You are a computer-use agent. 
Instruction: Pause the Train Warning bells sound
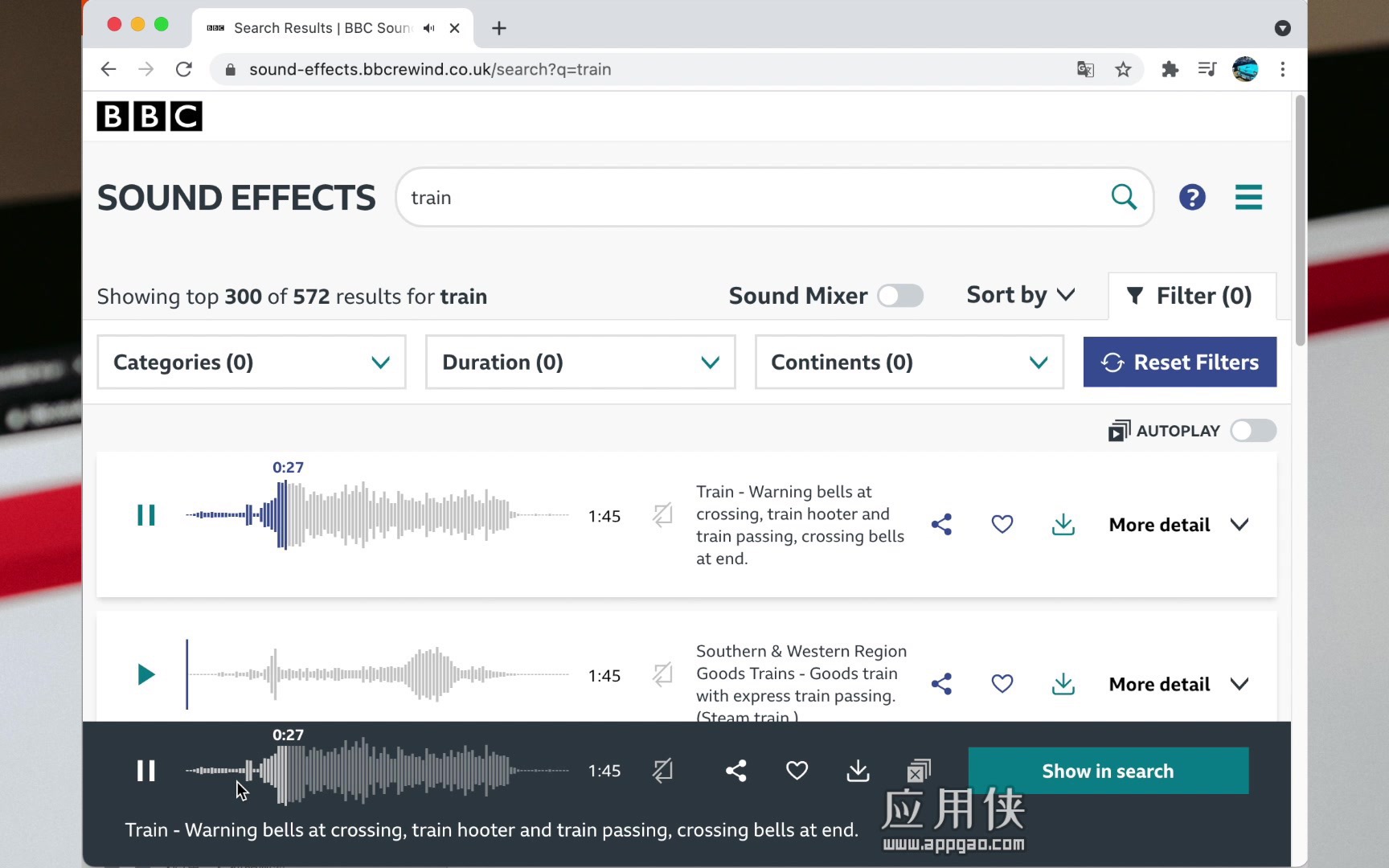pyautogui.click(x=145, y=515)
